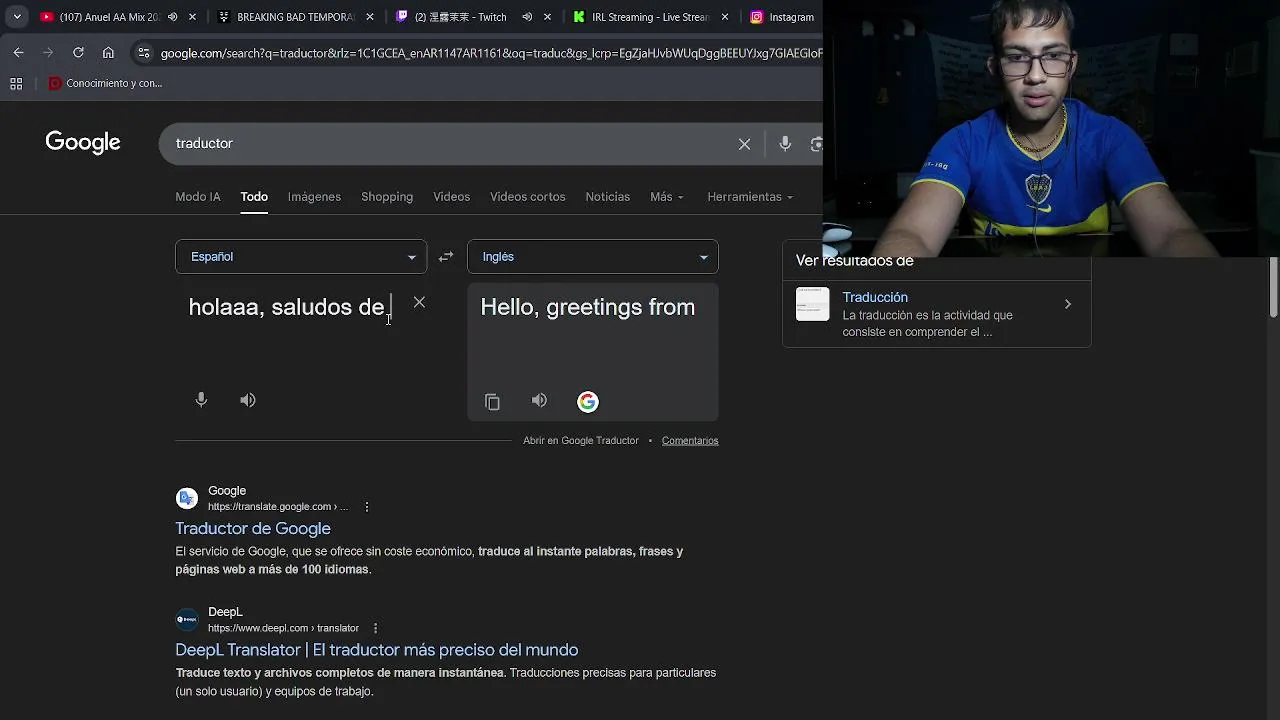View site information icon in address bar

coord(144,53)
